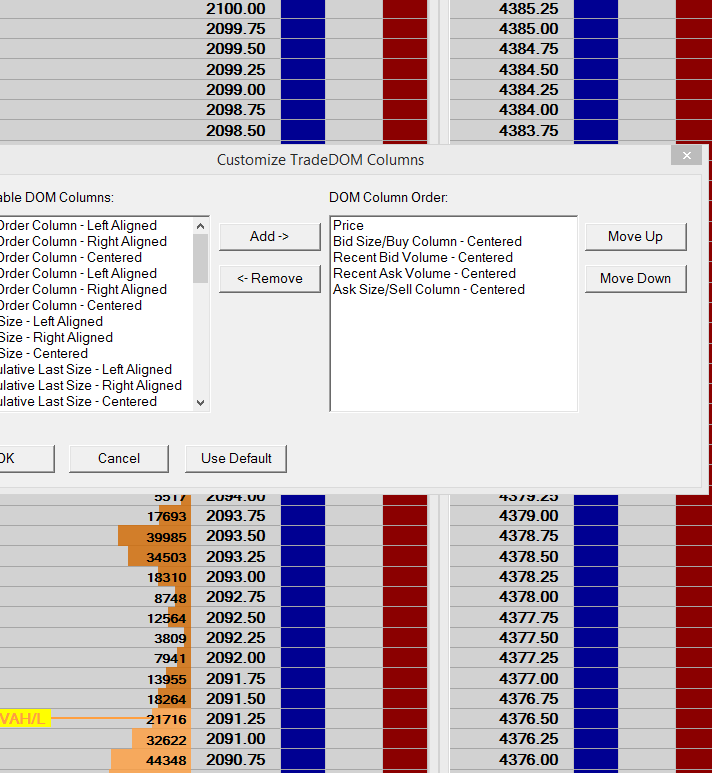This screenshot has height=773, width=712.
Task: Click price 2093.50 in left DOM
Action: [236, 536]
